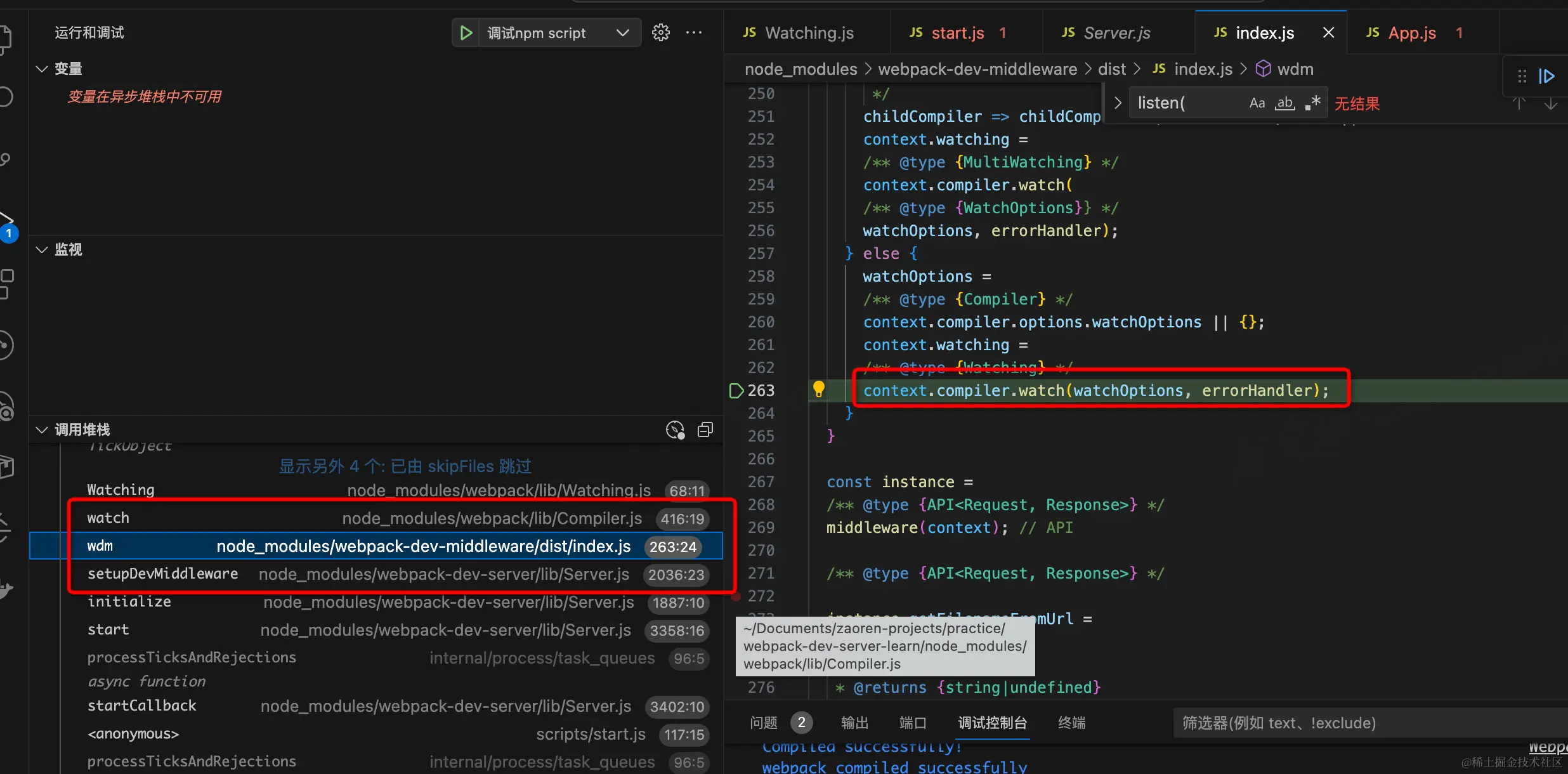Image resolution: width=1568 pixels, height=774 pixels.
Task: Click lightbulb code action on line 263
Action: [x=818, y=389]
